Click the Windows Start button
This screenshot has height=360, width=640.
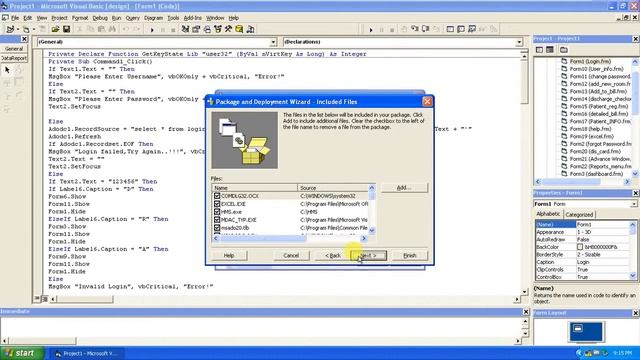[x=22, y=353]
